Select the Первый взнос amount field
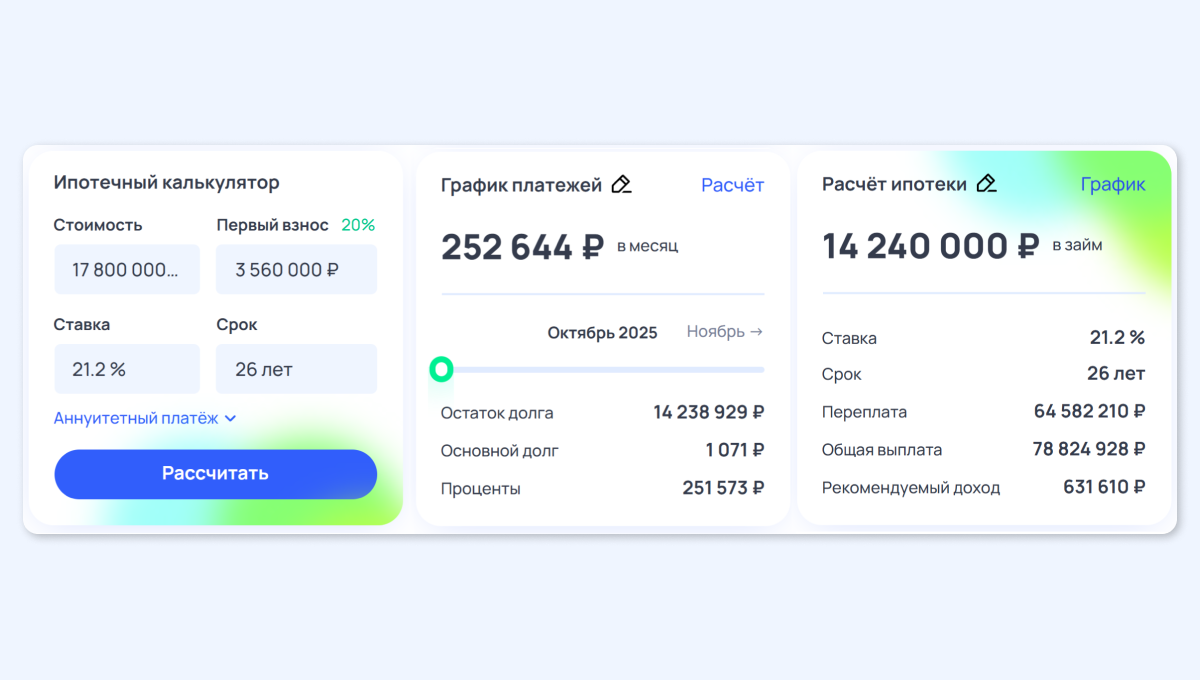The height and width of the screenshot is (680, 1200). pos(296,270)
